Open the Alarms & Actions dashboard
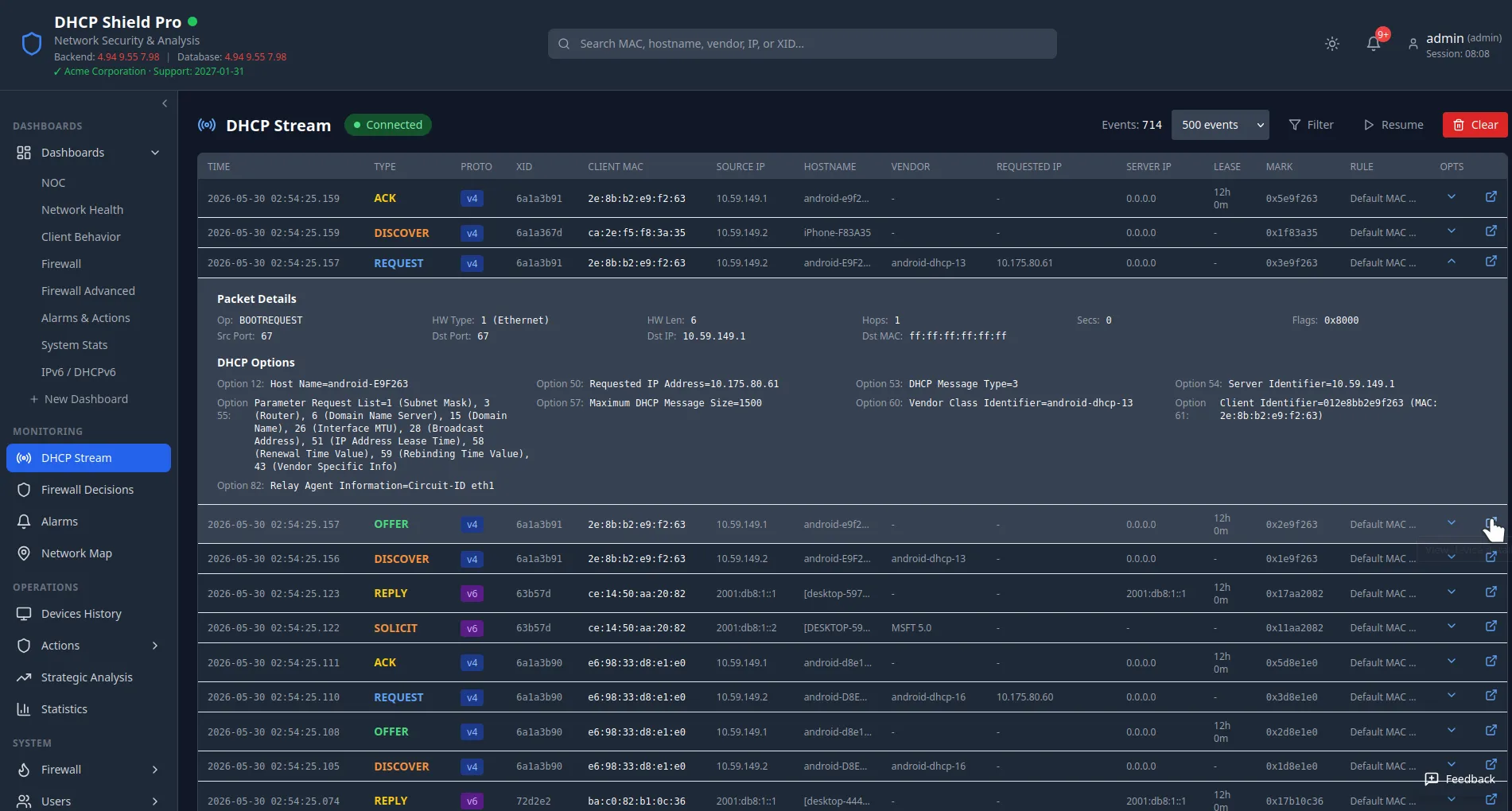Image resolution: width=1512 pixels, height=811 pixels. pos(85,318)
